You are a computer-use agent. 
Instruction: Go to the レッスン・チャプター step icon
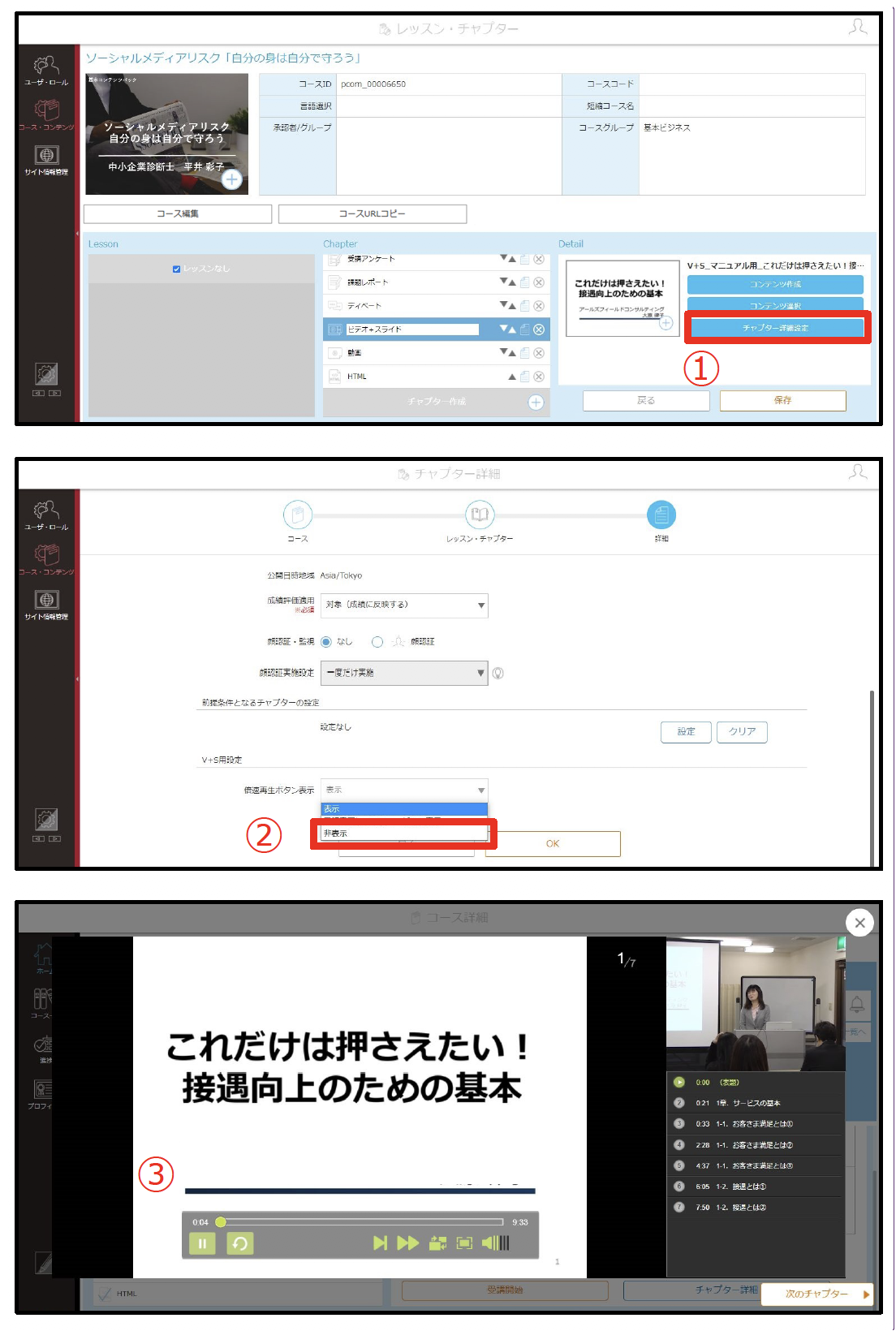(480, 515)
